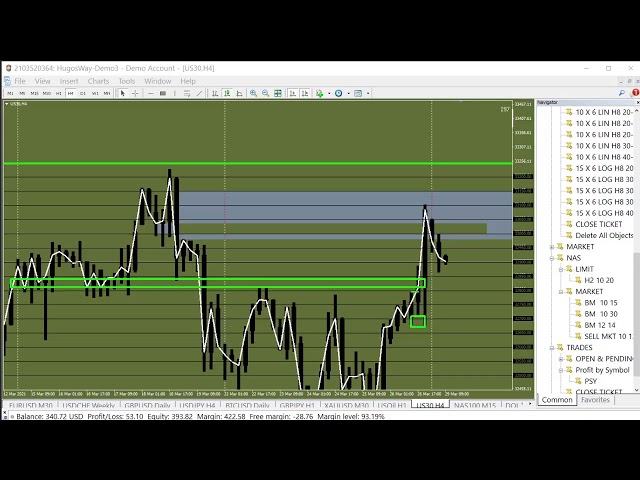Switch to Favorites tab in Navigator
Screen dimensions: 640x480
click(595, 399)
